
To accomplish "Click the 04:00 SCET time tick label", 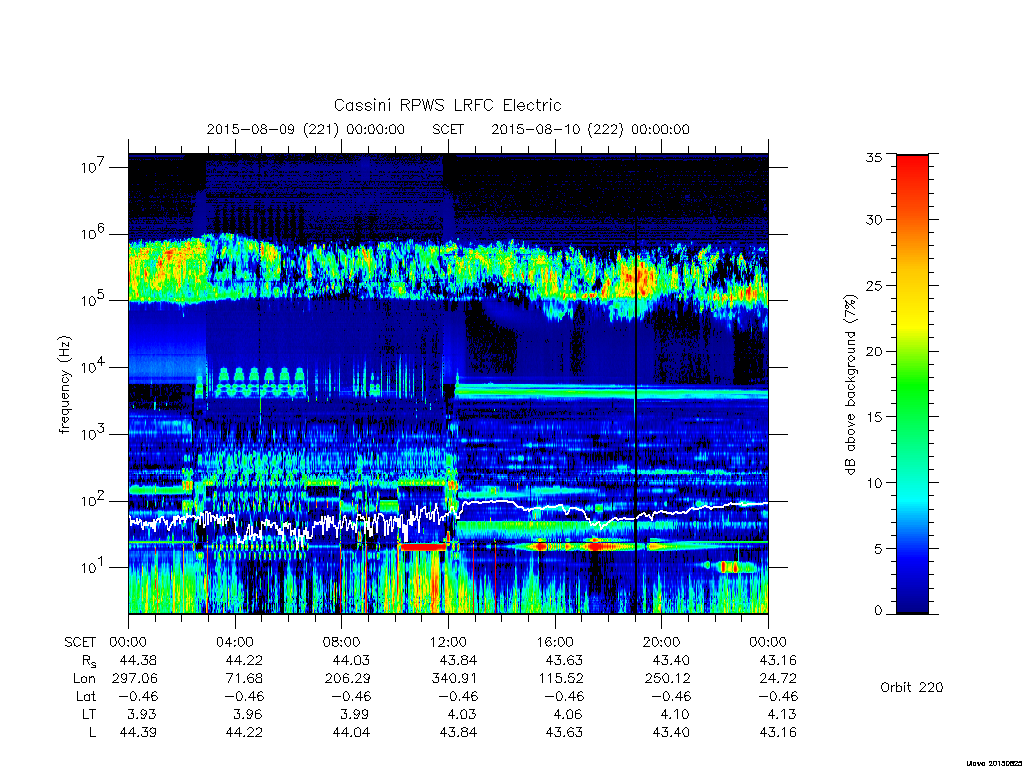I will (x=234, y=642).
